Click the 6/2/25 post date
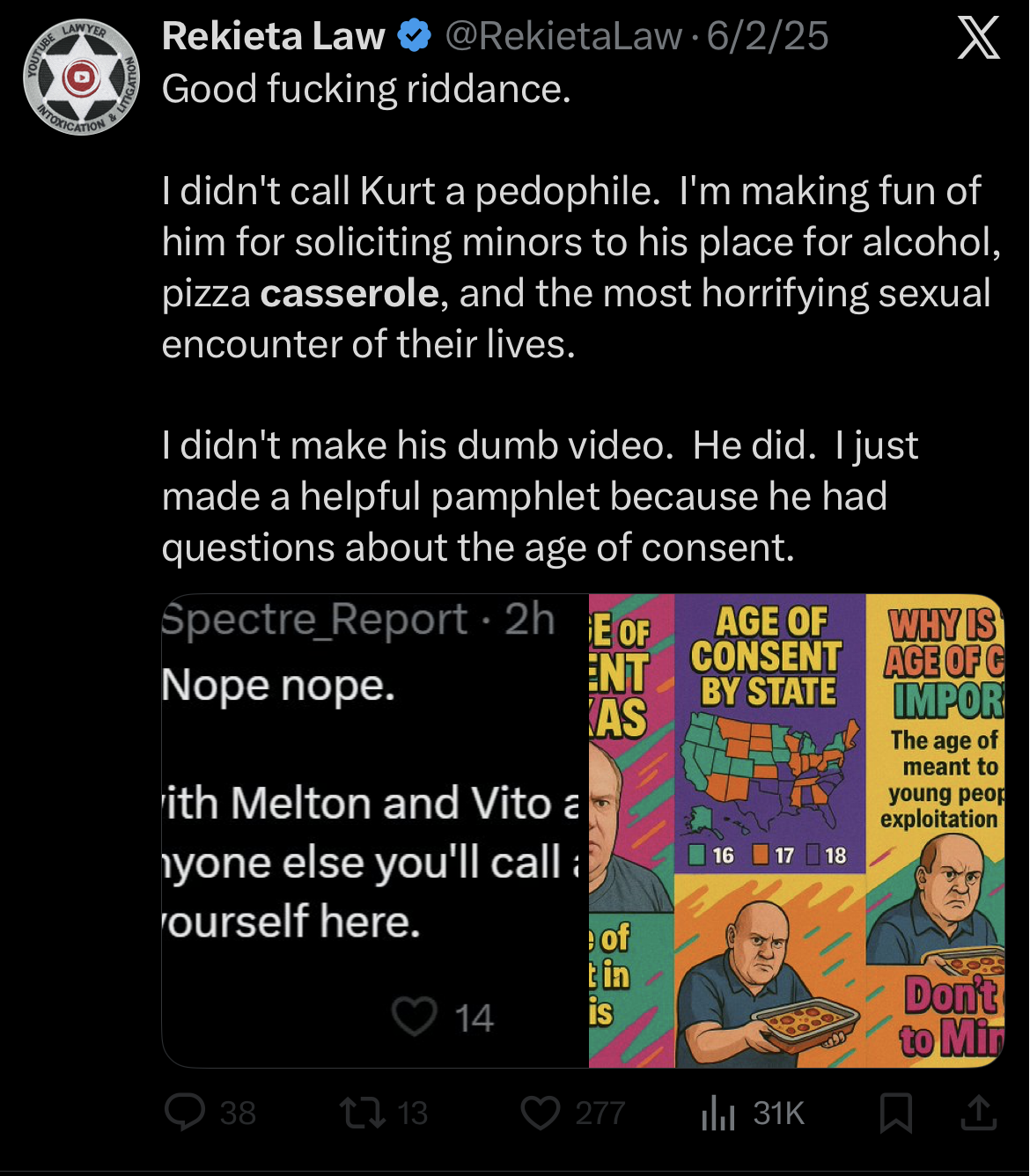The height and width of the screenshot is (1176, 1030). coord(768,36)
